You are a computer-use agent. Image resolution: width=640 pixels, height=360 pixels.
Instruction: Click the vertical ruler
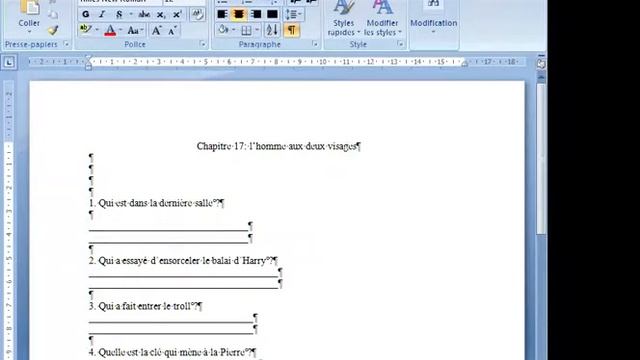coord(9,220)
